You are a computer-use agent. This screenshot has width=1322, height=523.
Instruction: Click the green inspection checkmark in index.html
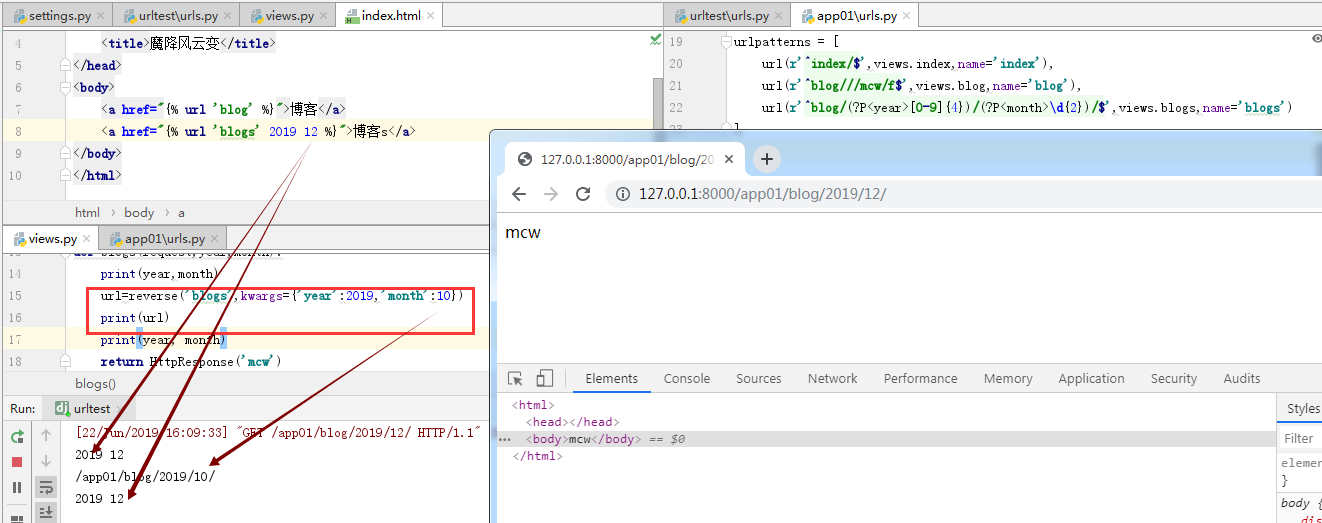(655, 40)
